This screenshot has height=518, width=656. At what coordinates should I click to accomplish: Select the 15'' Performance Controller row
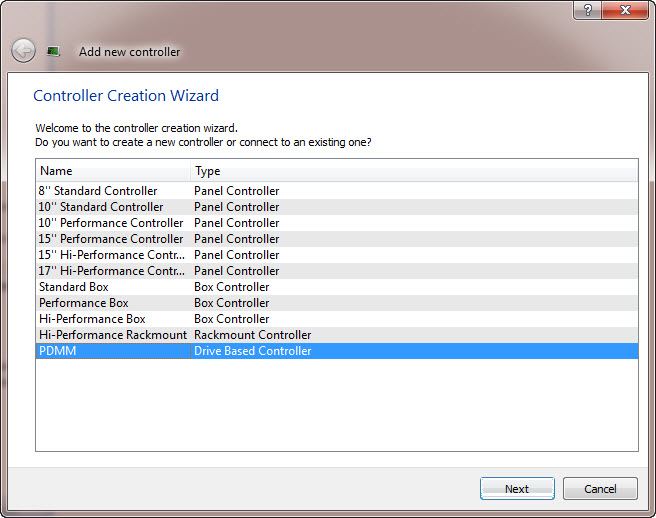tap(337, 239)
